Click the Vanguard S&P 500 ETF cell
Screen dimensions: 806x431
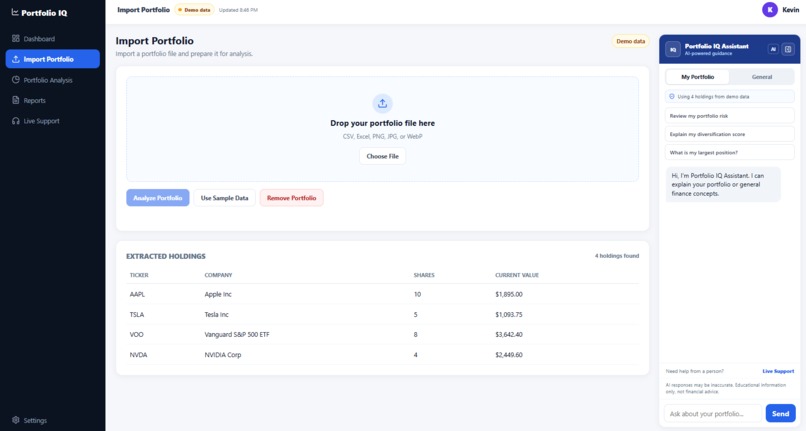click(237, 334)
